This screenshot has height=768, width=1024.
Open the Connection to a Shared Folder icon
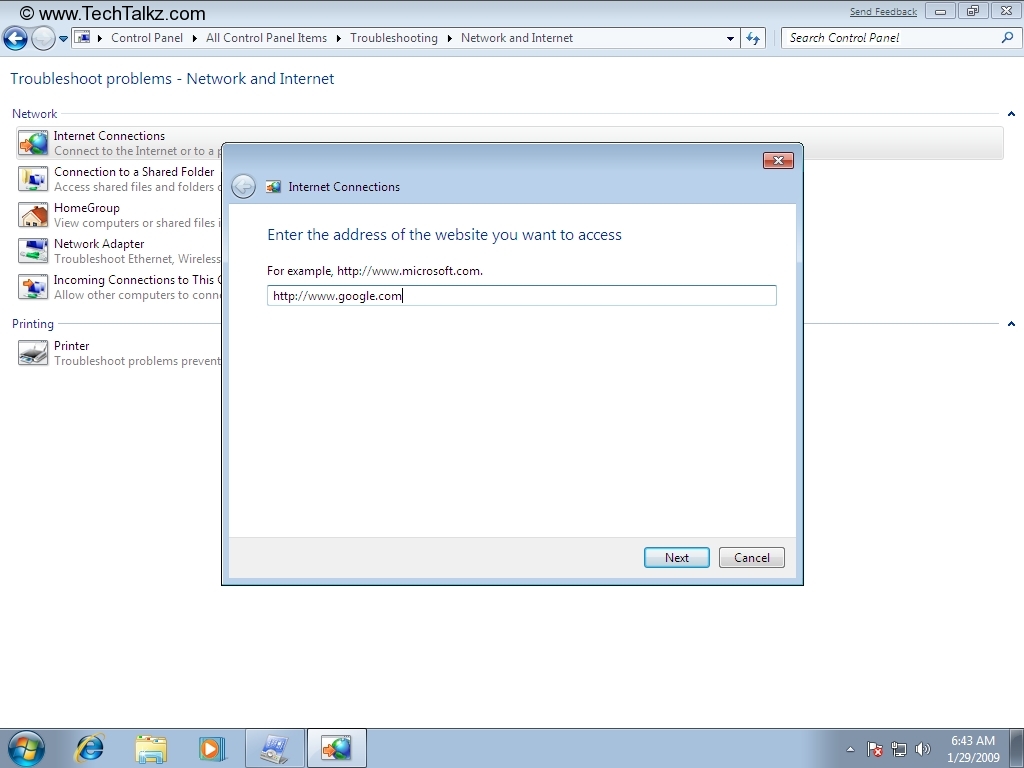pyautogui.click(x=33, y=179)
